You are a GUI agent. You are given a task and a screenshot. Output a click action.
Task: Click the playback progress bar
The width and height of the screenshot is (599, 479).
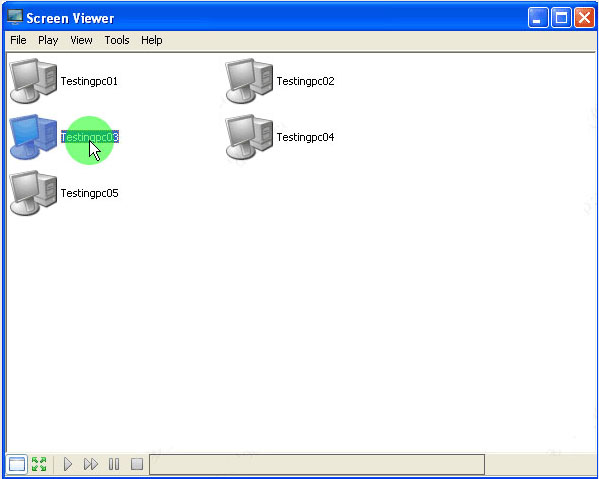(x=317, y=464)
